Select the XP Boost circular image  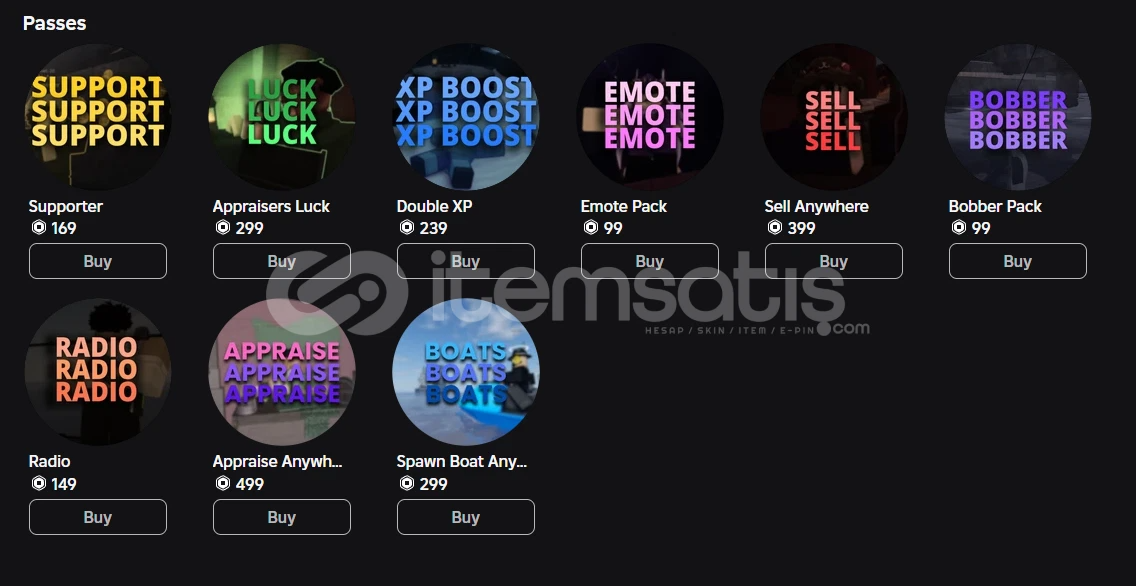(466, 117)
